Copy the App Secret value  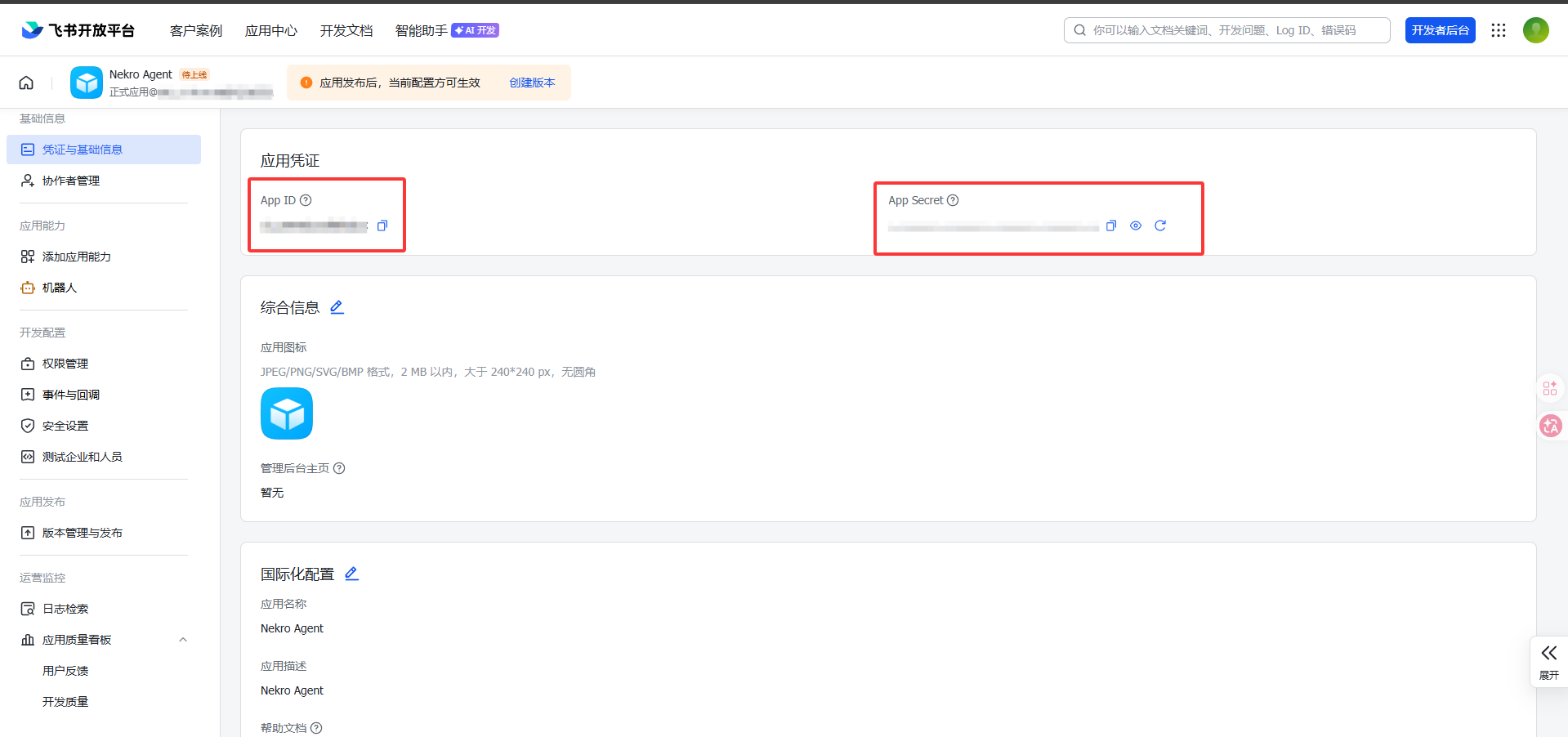[1110, 226]
